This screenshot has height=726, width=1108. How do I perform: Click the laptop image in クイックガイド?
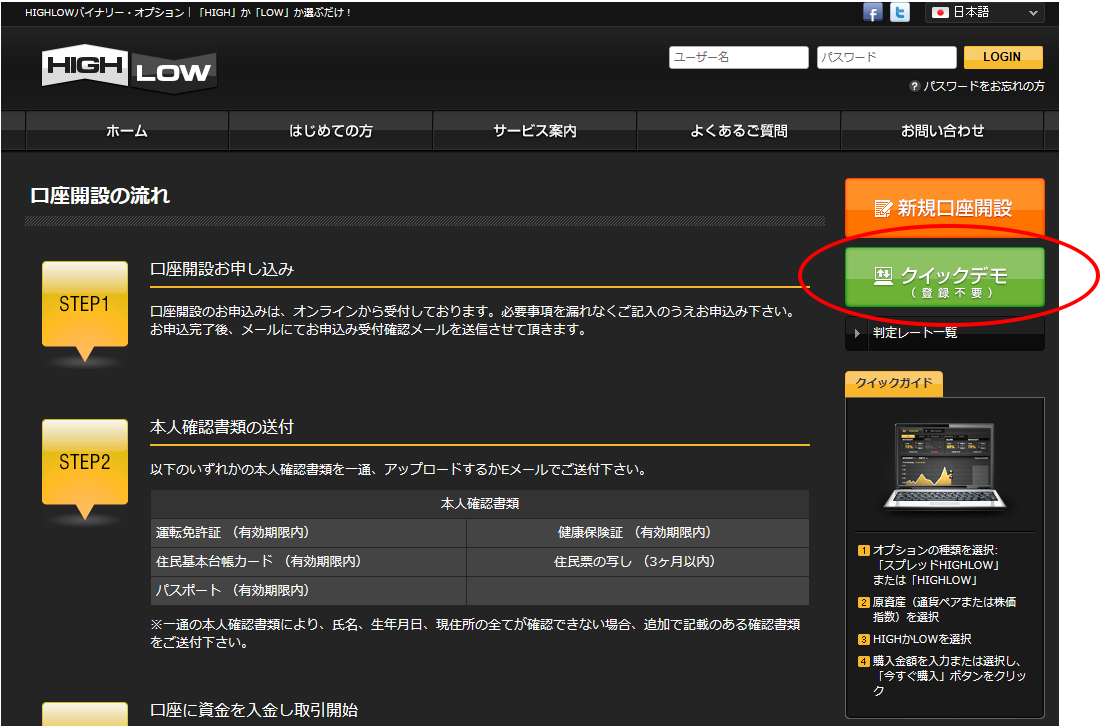(944, 468)
